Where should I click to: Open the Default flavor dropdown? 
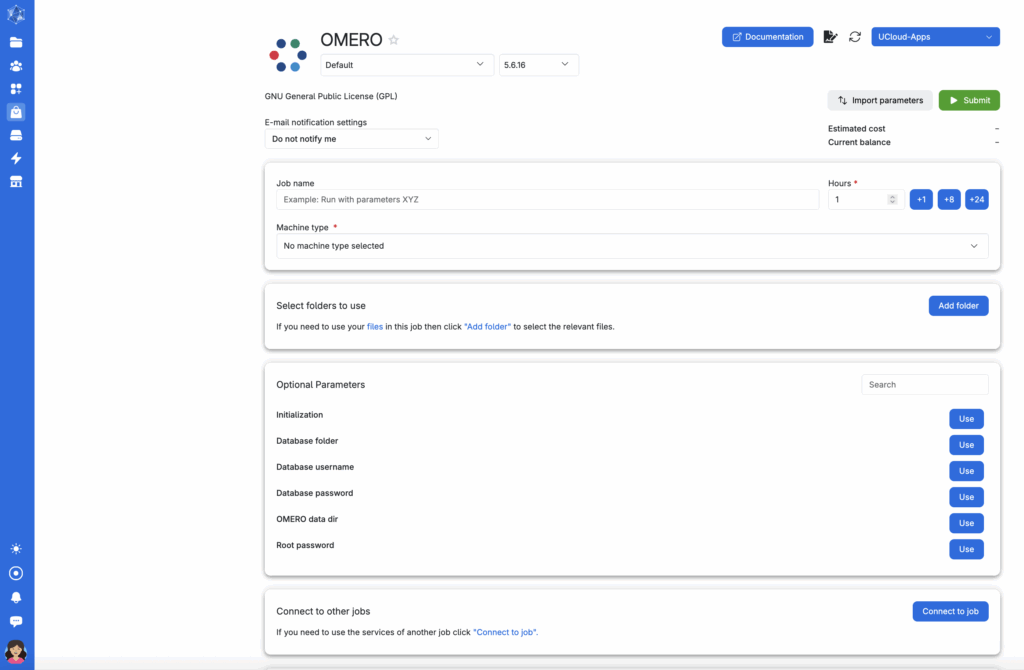[x=407, y=65]
